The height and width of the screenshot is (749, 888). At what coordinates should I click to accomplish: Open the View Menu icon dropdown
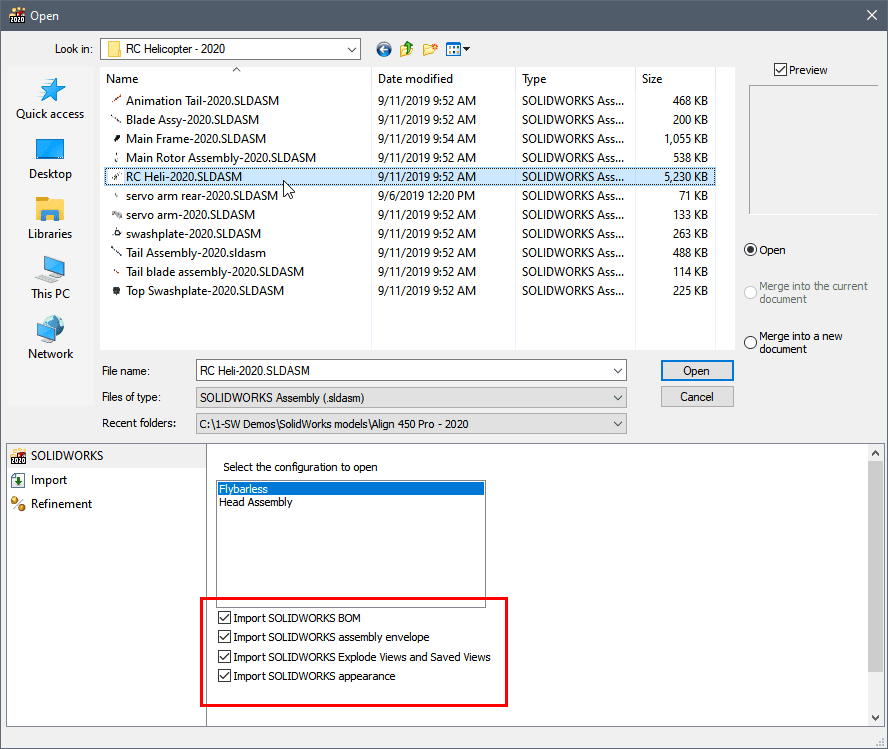point(458,50)
